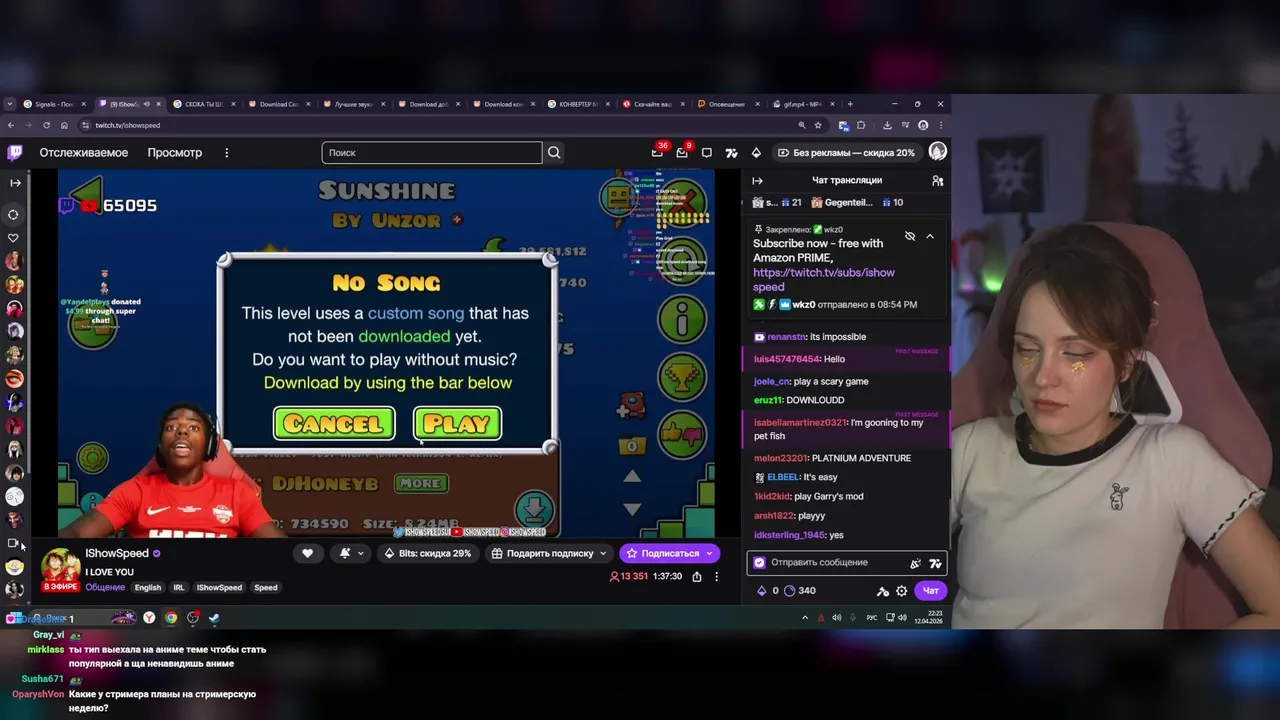Image resolution: width=1280 pixels, height=720 pixels.
Task: Select the English tag
Action: click(x=148, y=587)
